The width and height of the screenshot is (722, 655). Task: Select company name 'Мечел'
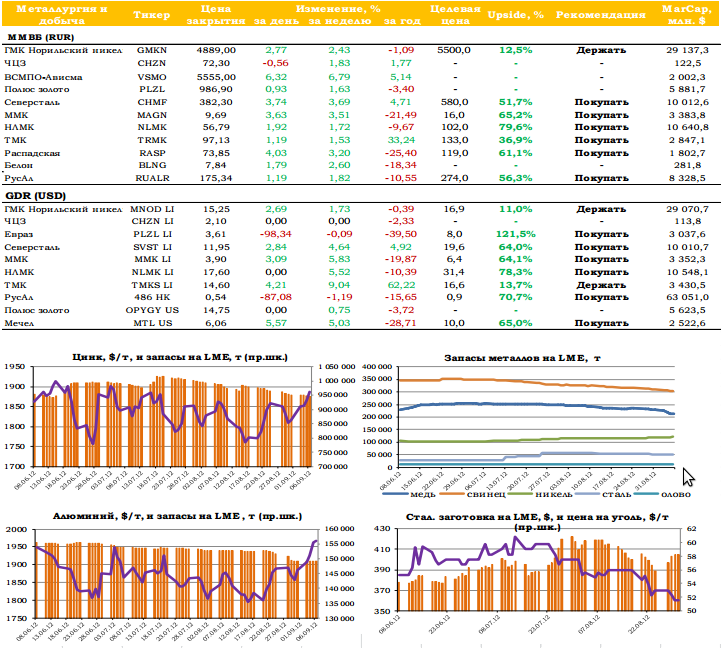coord(19,323)
